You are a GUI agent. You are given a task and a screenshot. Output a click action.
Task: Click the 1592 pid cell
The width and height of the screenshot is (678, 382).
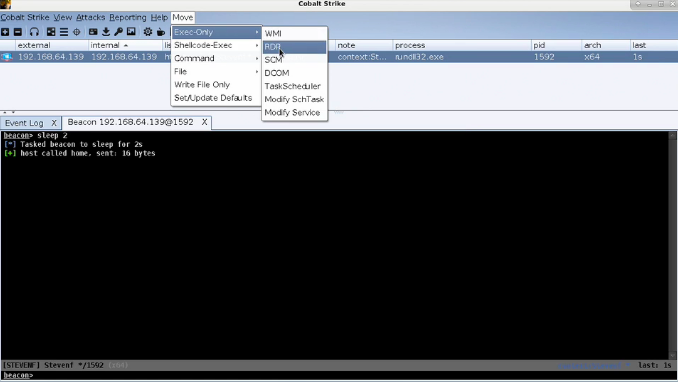[x=556, y=57]
